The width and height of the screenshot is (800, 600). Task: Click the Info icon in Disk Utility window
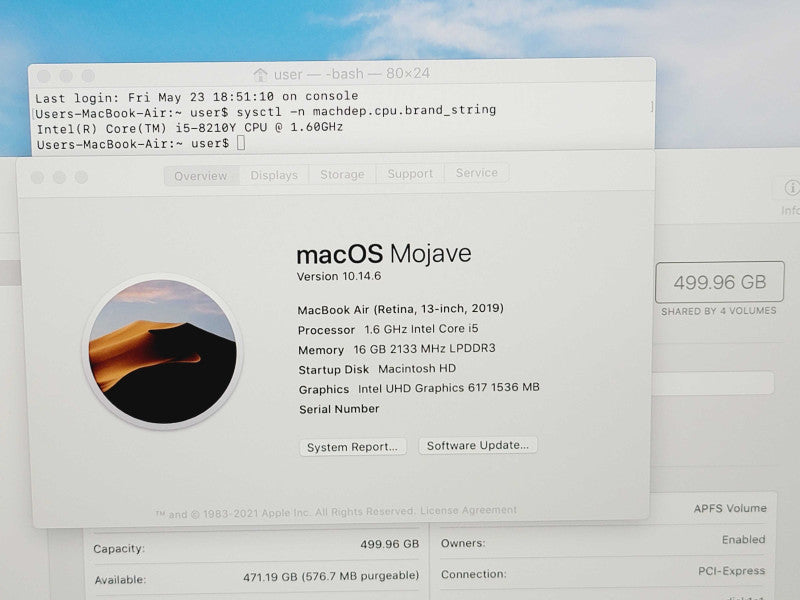(792, 188)
